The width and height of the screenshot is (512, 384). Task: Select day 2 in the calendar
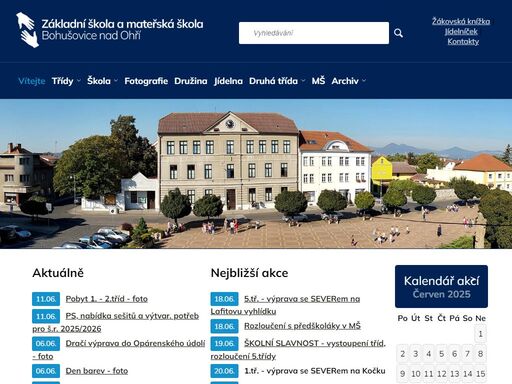tap(403, 354)
